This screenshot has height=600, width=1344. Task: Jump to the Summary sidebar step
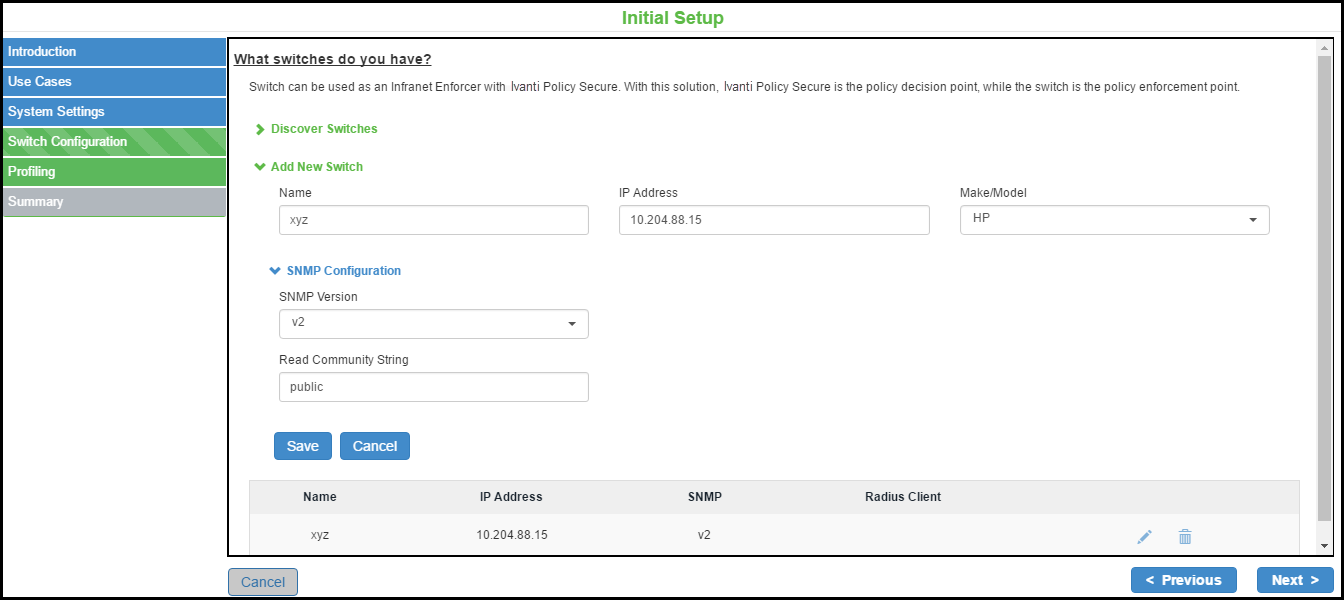tap(114, 202)
